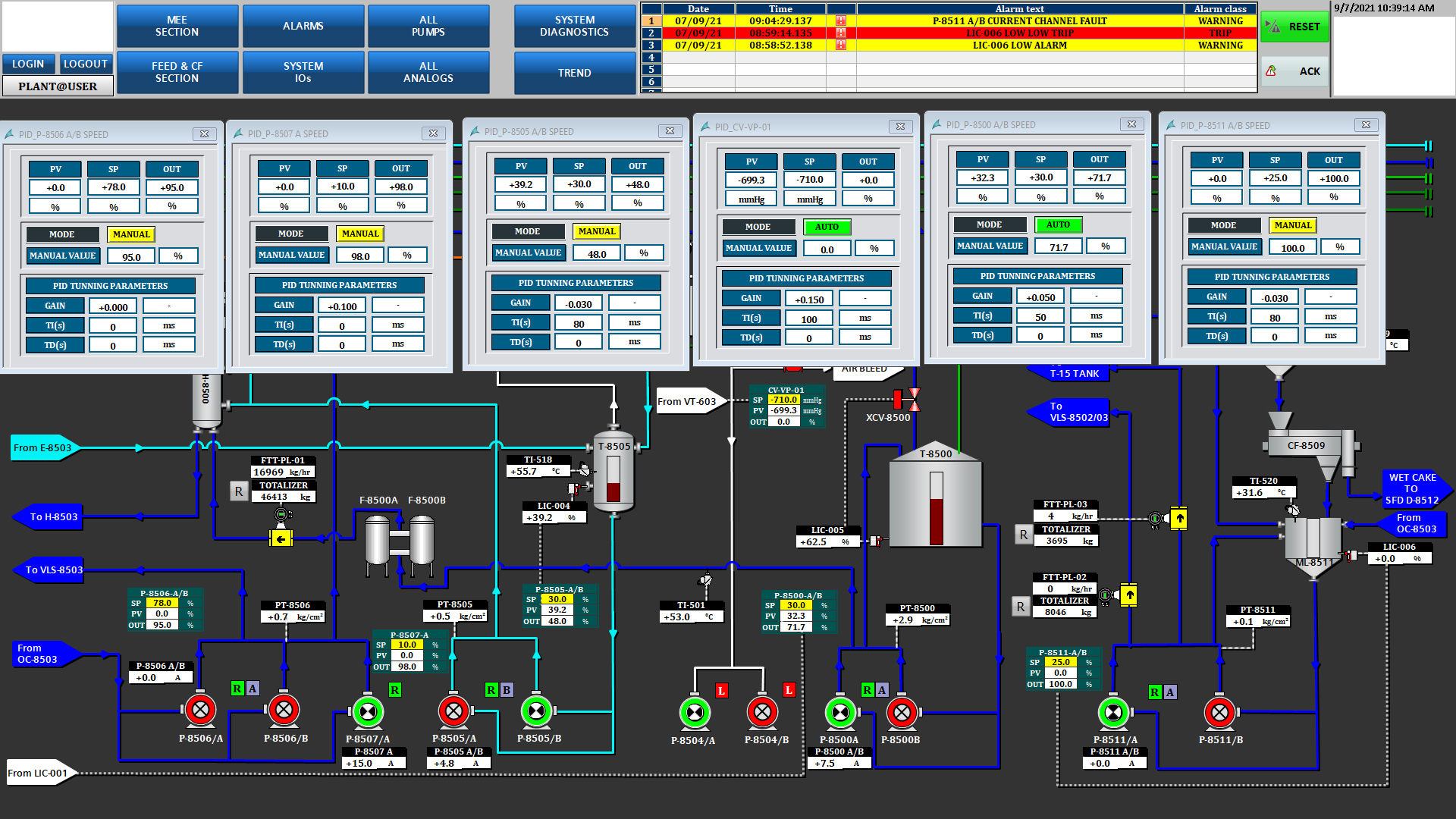
Task: Toggle R indicator for P-8506 pumps
Action: click(x=237, y=689)
